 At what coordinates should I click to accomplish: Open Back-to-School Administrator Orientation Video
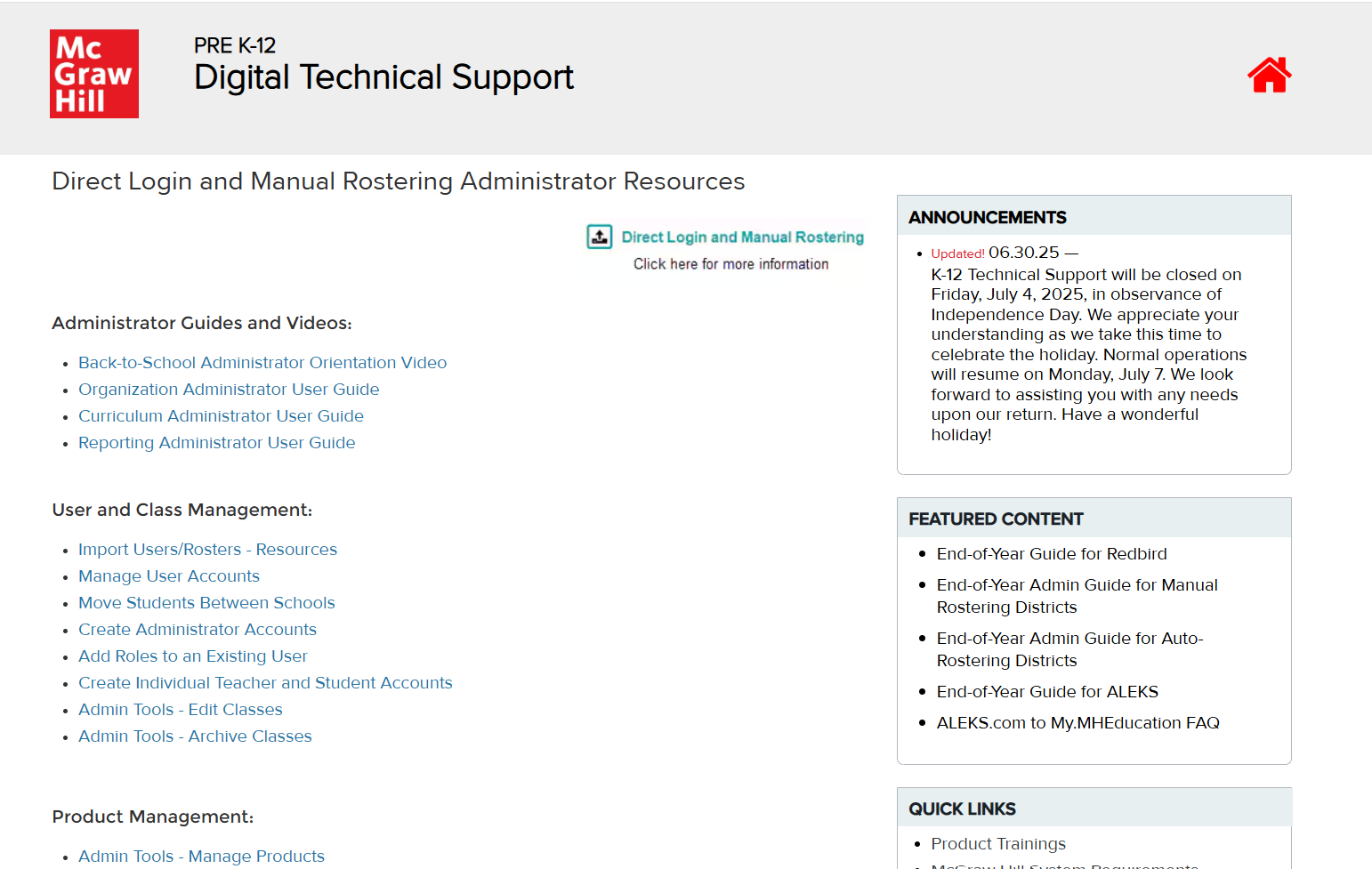coord(262,363)
